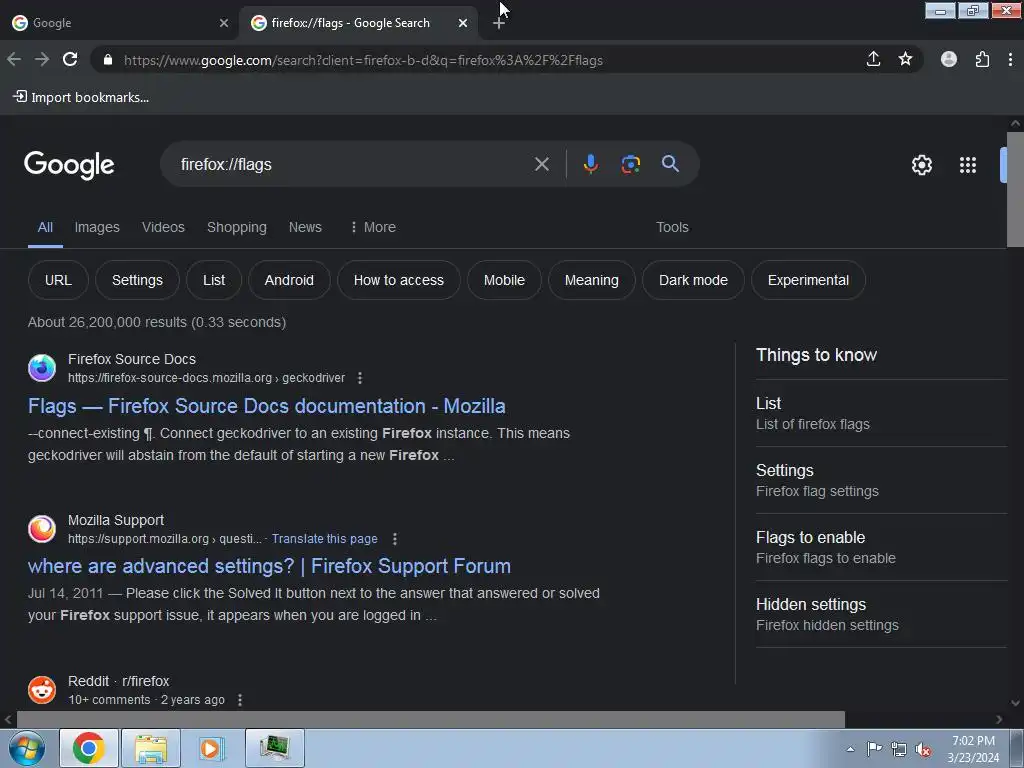1024x768 pixels.
Task: Expand Flags to enable section
Action: point(881,547)
